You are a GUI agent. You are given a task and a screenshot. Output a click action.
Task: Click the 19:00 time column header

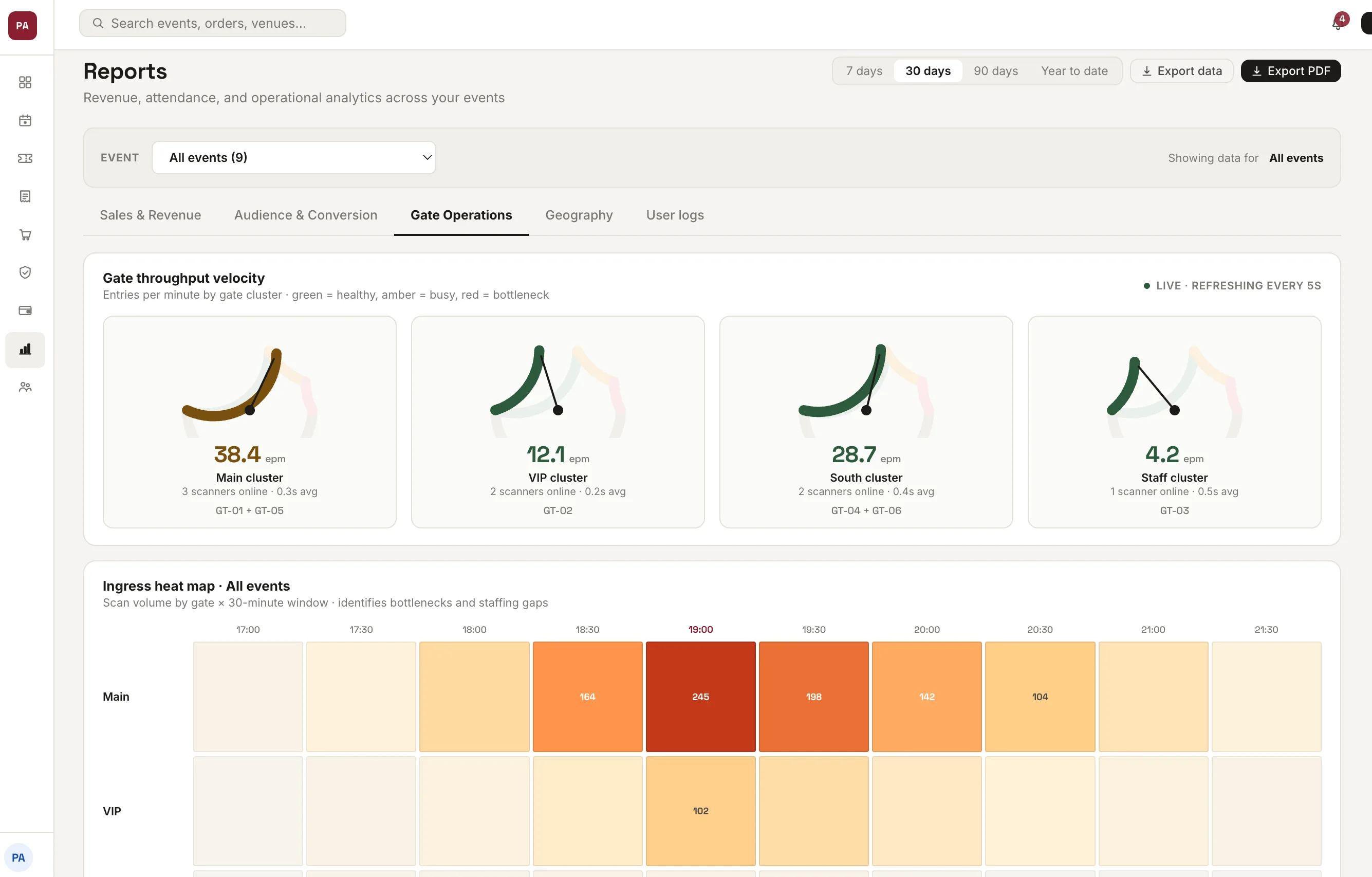coord(700,630)
